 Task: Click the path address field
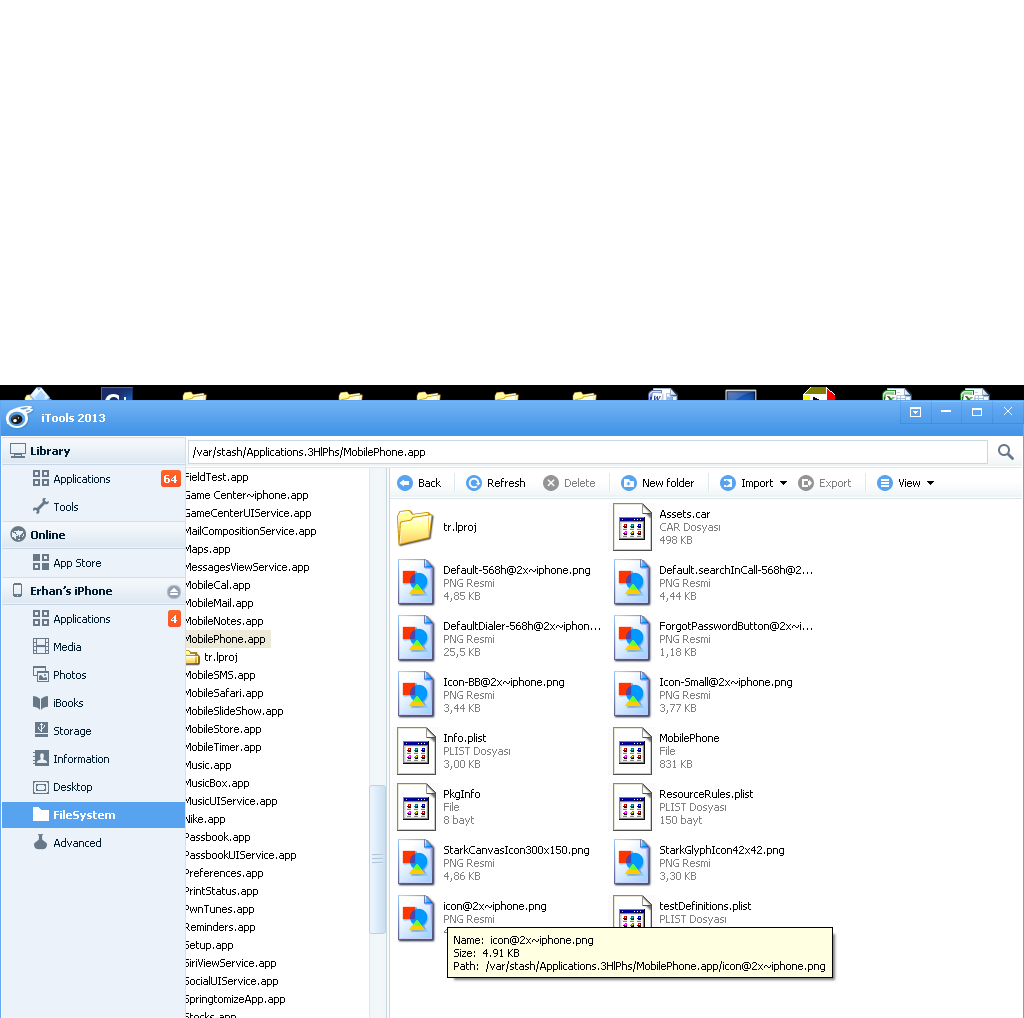(588, 452)
